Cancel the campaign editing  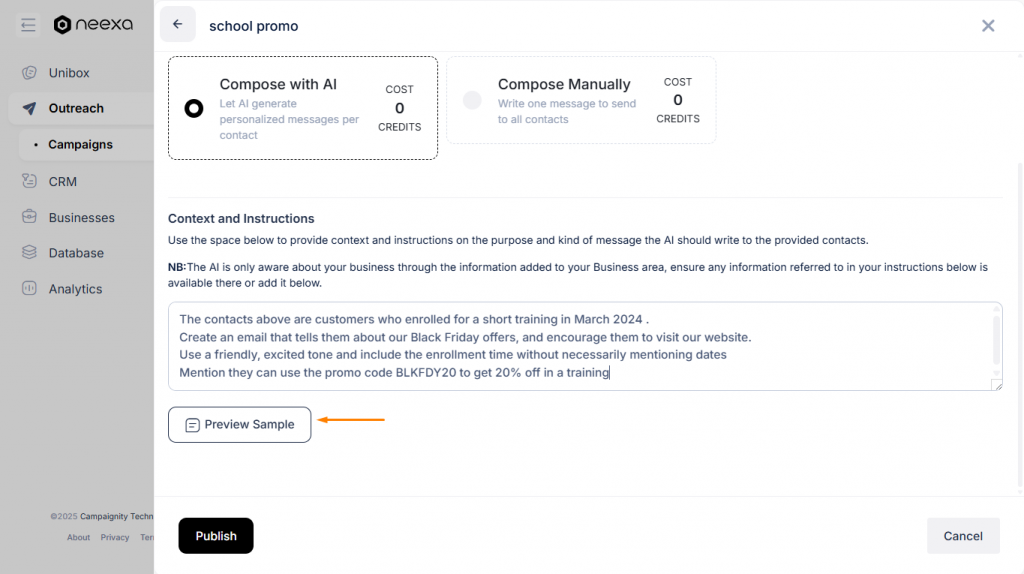(x=963, y=536)
